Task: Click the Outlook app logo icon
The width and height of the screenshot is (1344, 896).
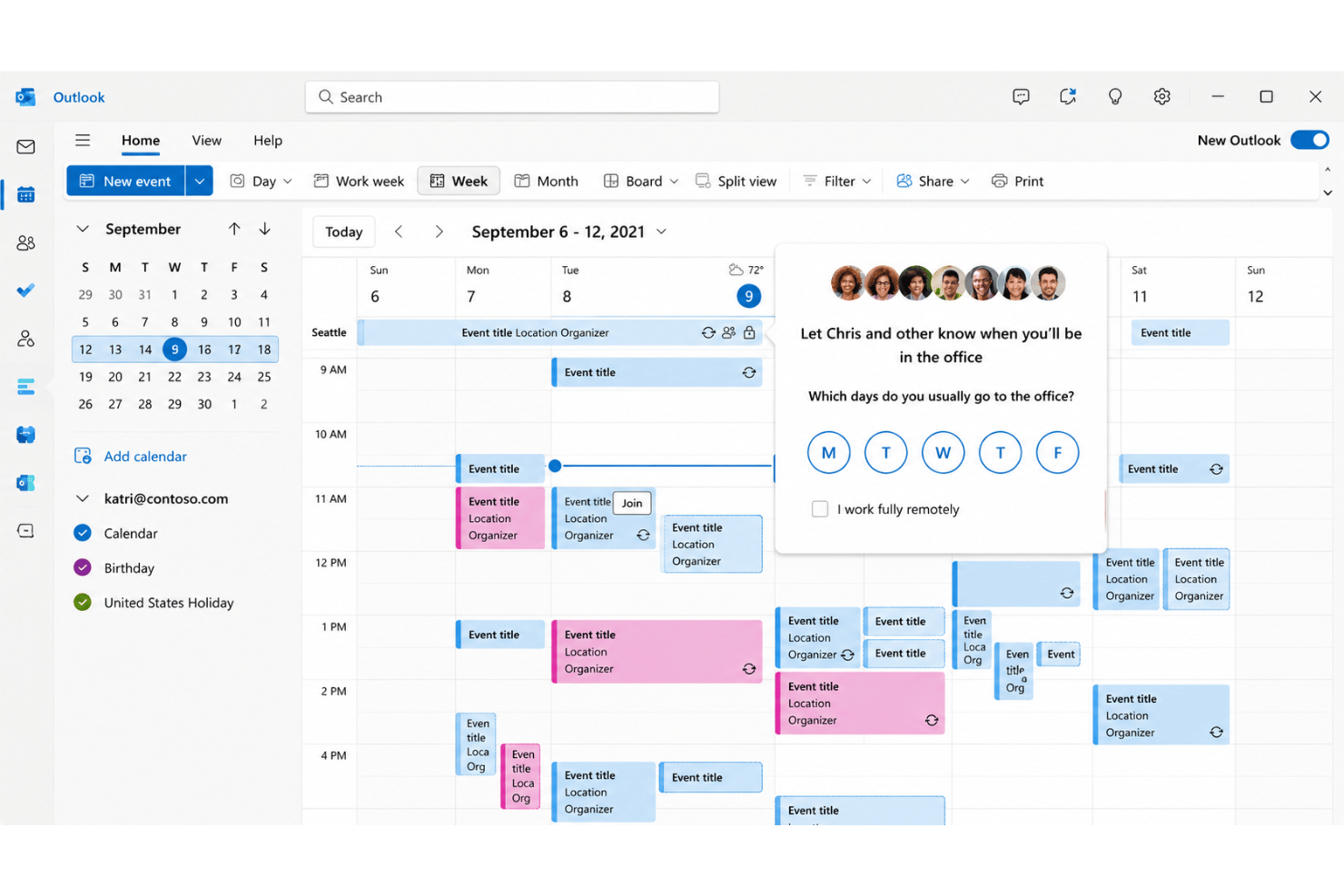Action: (25, 97)
